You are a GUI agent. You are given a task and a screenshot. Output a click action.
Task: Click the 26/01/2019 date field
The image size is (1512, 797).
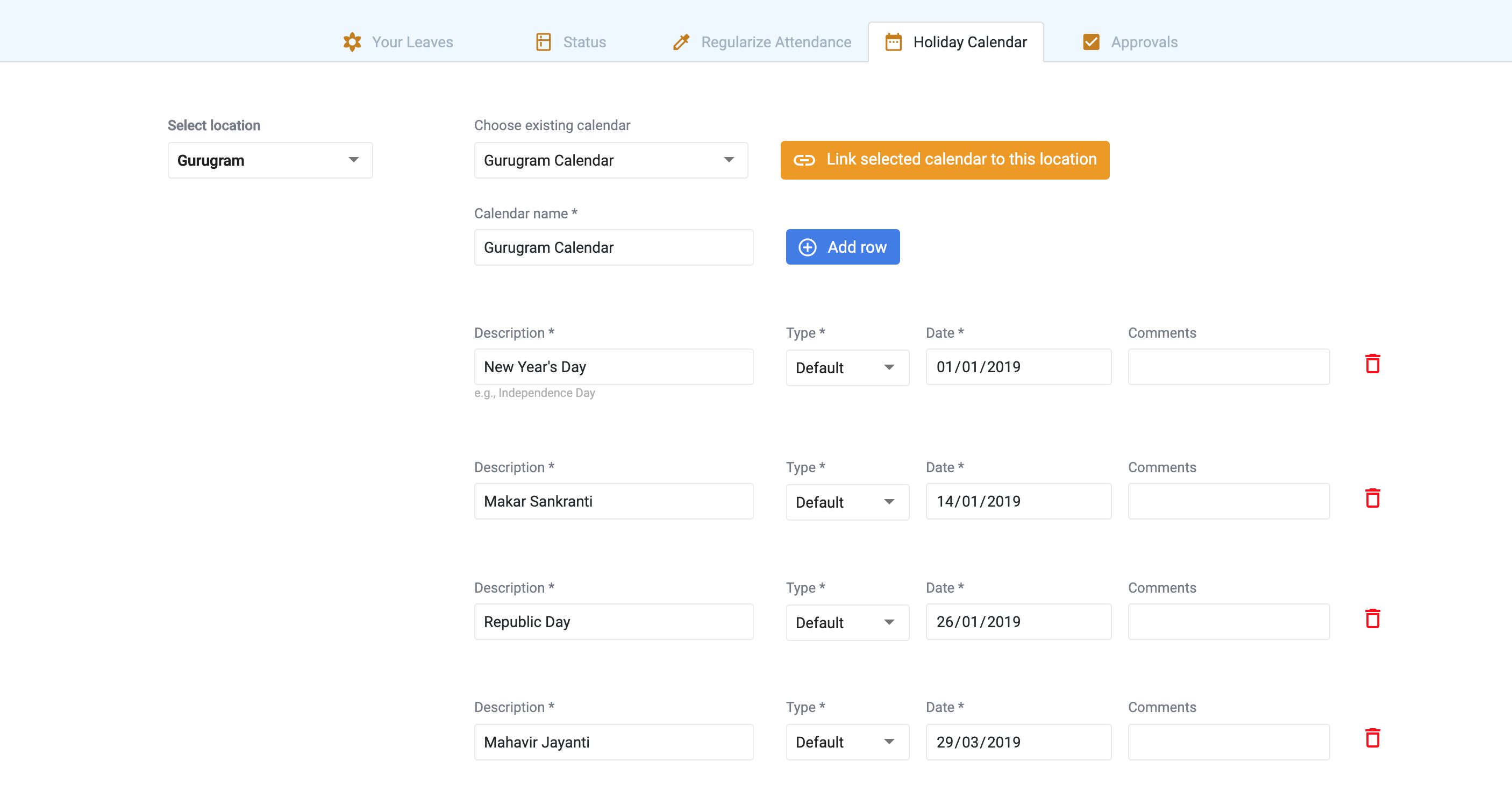1018,622
